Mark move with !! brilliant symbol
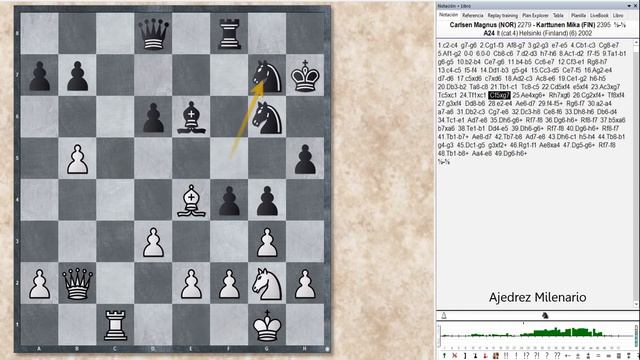 click(x=506, y=356)
